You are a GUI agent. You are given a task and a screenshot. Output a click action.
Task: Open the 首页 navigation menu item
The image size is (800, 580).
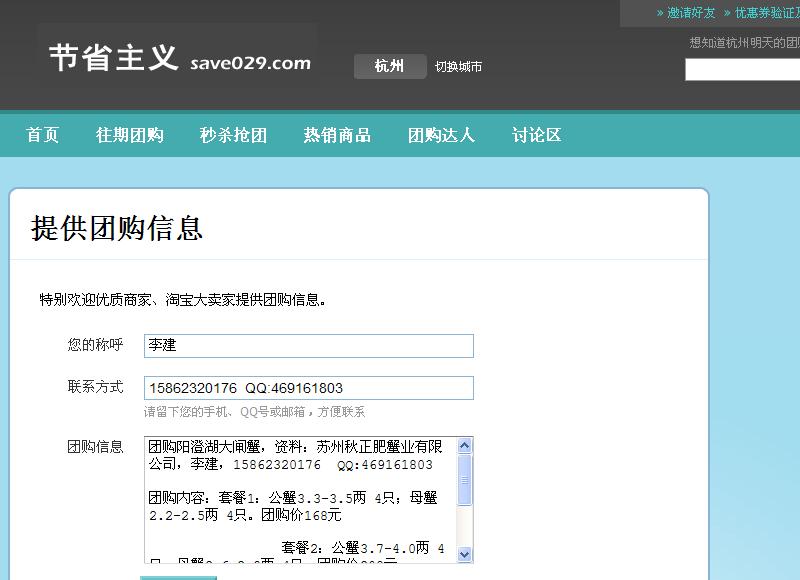point(42,133)
